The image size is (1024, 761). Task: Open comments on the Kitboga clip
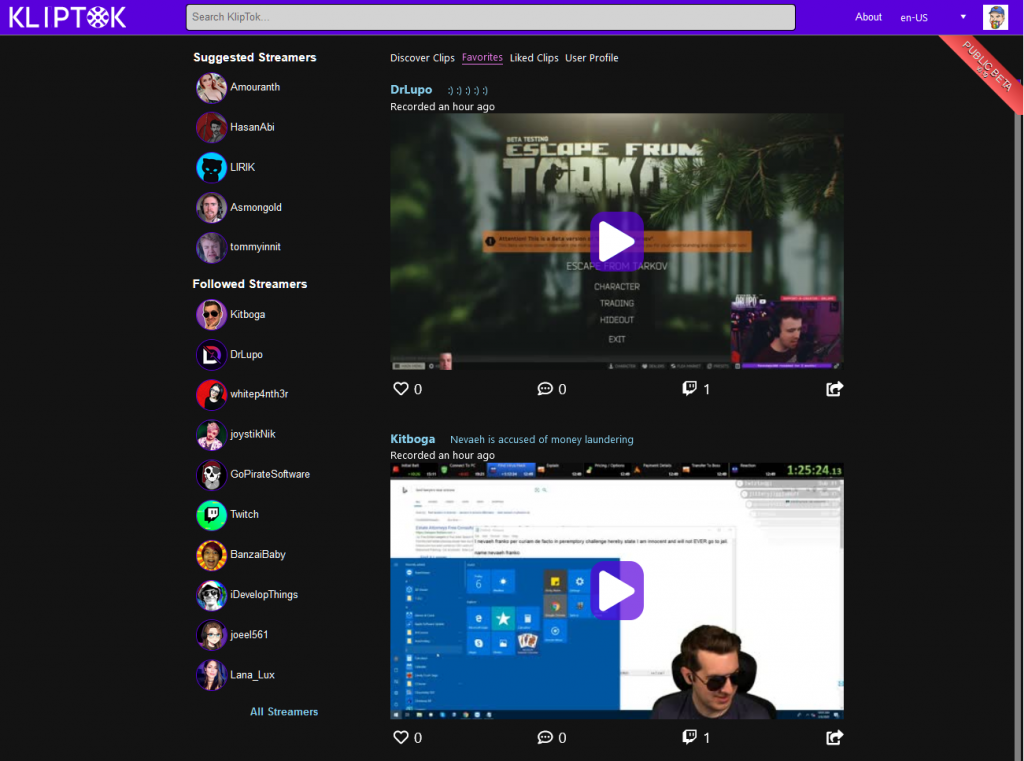click(x=545, y=737)
